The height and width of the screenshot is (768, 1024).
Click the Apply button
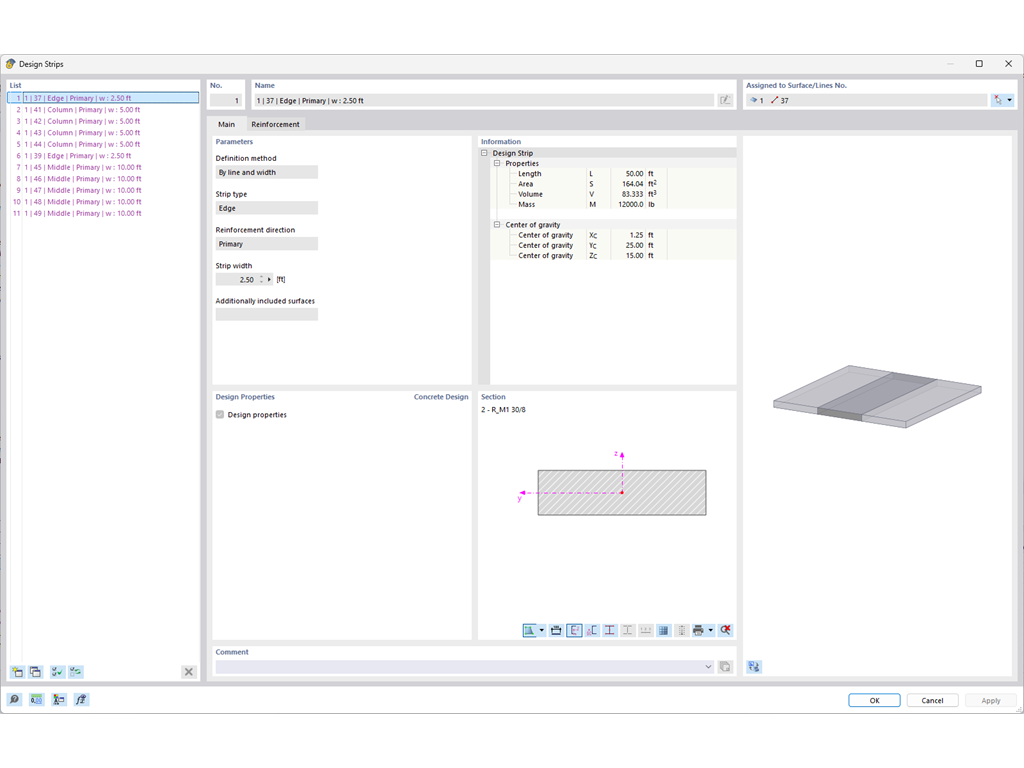pos(990,700)
